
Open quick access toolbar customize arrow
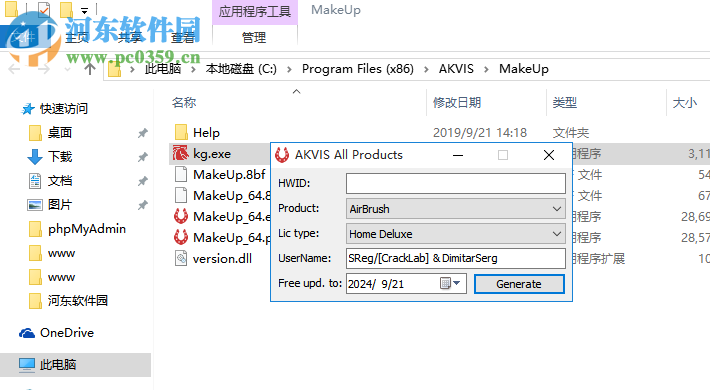[85, 10]
